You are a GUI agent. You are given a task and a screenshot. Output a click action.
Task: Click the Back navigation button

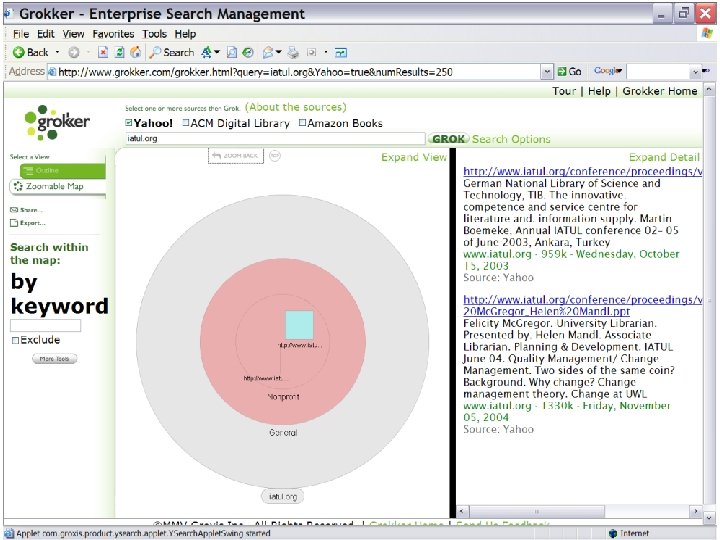(x=31, y=52)
